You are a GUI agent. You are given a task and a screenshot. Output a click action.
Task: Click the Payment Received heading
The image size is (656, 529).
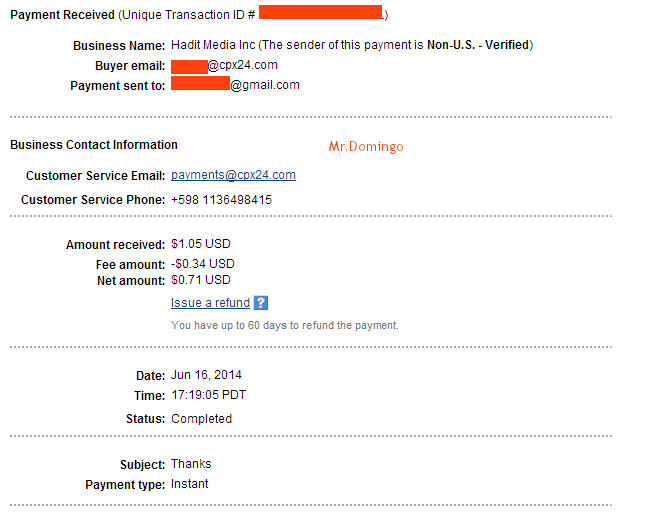click(x=62, y=15)
